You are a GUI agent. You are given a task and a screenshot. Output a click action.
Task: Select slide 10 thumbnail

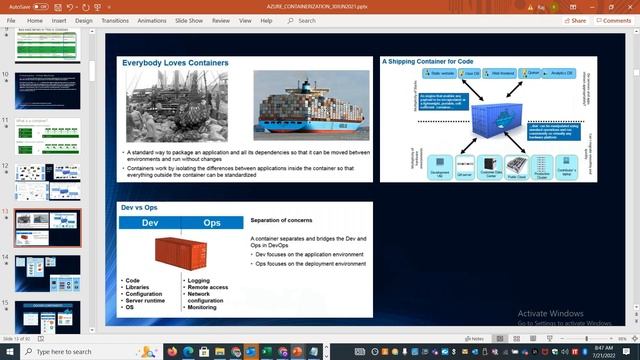(47, 91)
